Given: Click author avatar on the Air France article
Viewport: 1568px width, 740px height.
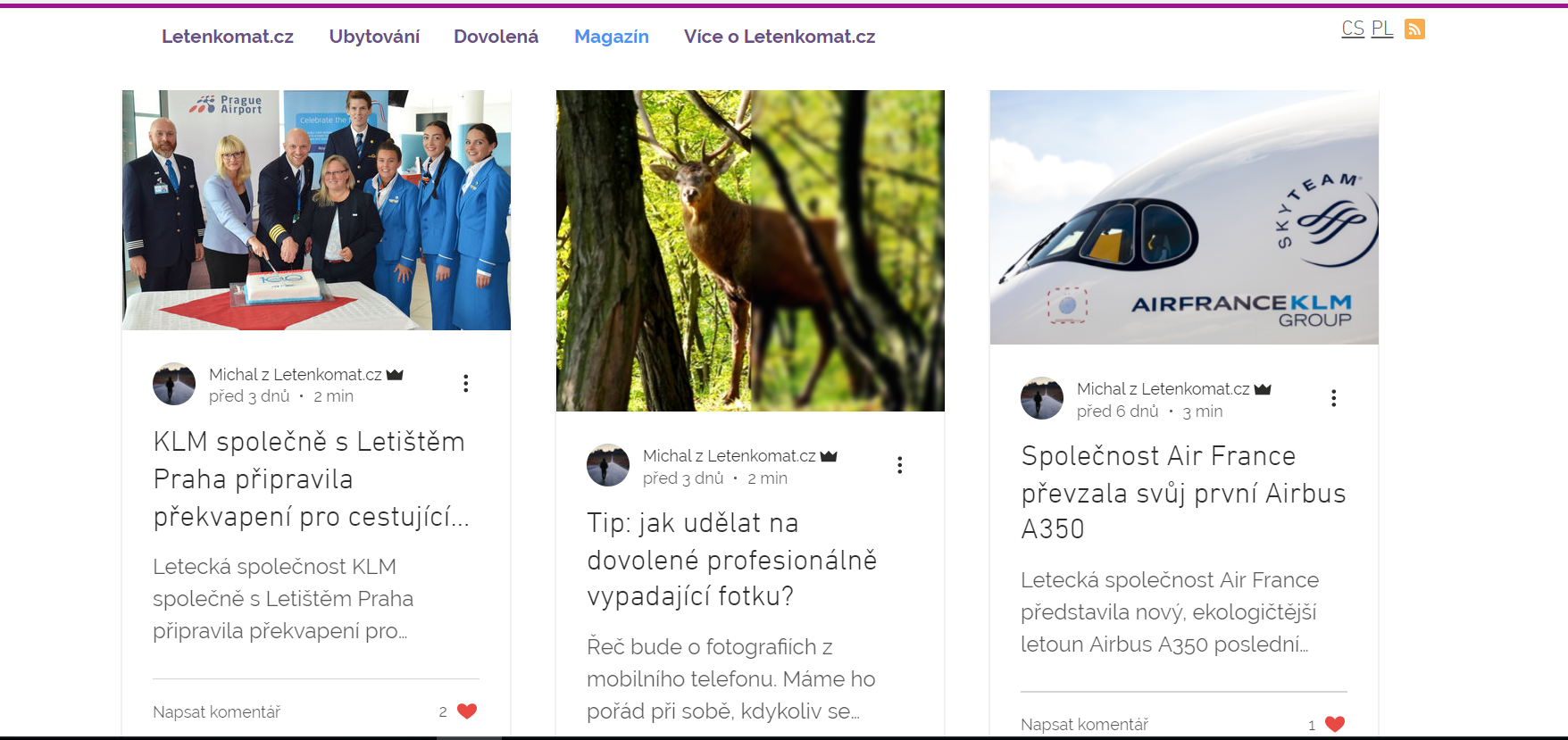Looking at the screenshot, I should pyautogui.click(x=1042, y=398).
